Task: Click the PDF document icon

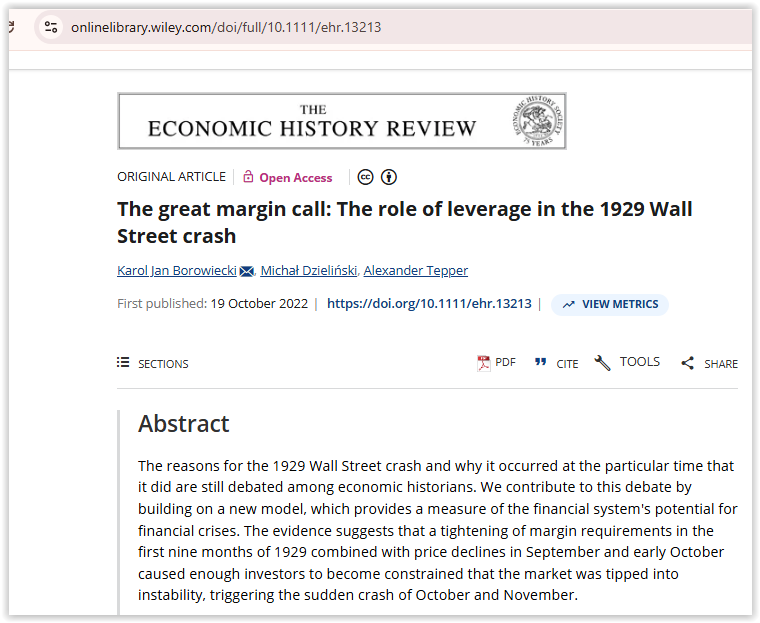Action: 484,363
